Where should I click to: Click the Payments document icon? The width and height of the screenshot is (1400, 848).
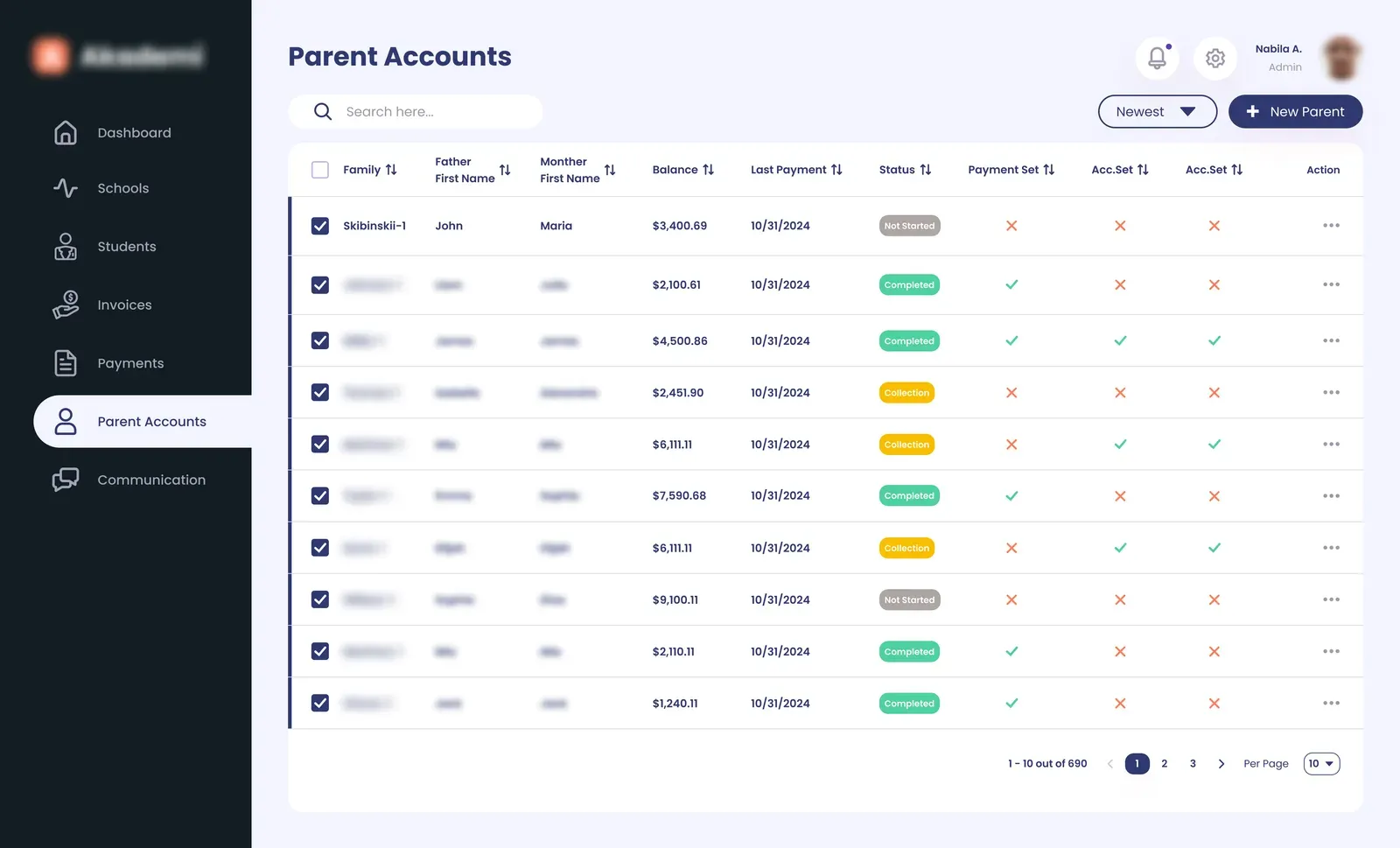click(x=66, y=362)
